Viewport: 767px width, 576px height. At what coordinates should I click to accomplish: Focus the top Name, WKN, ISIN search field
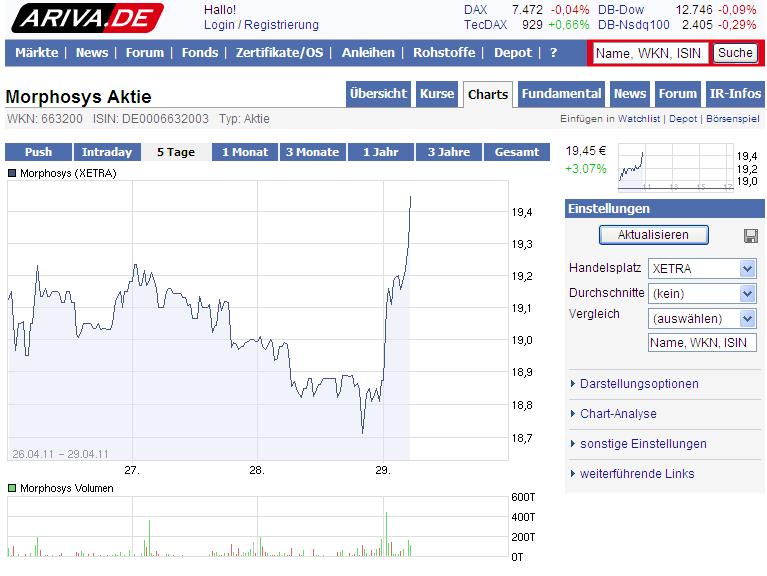pos(650,53)
